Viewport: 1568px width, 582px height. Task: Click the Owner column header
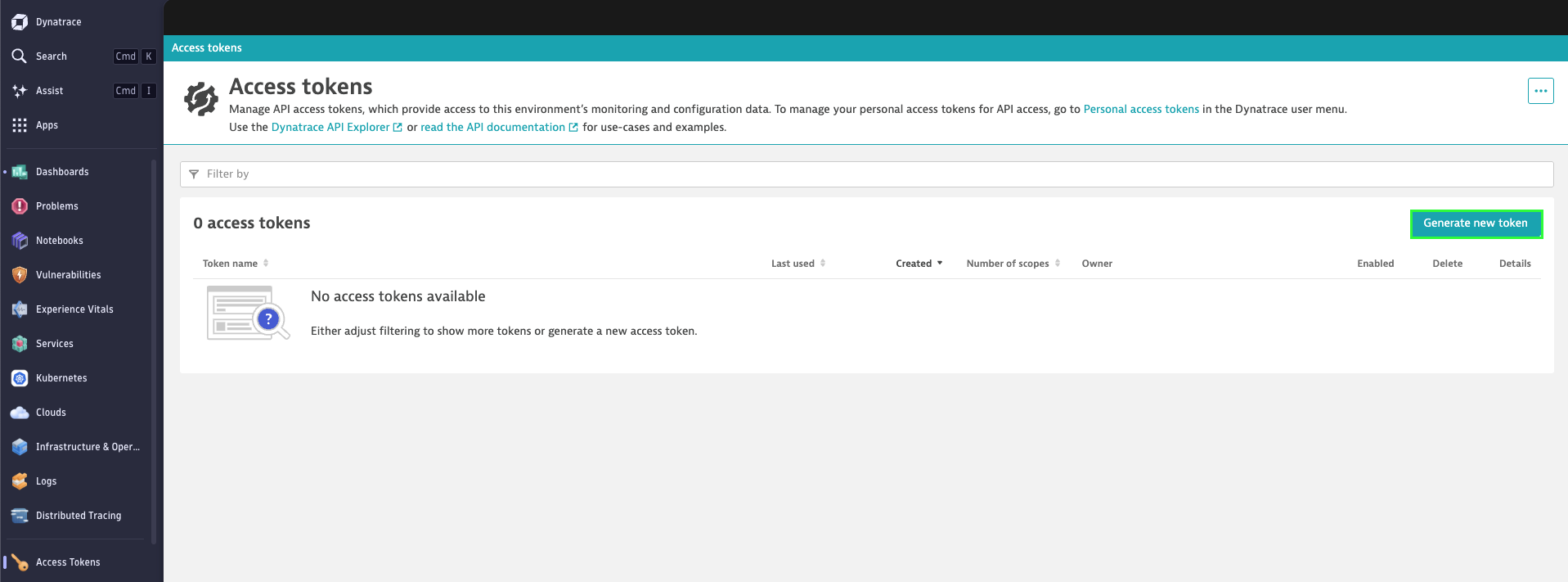[x=1097, y=264]
